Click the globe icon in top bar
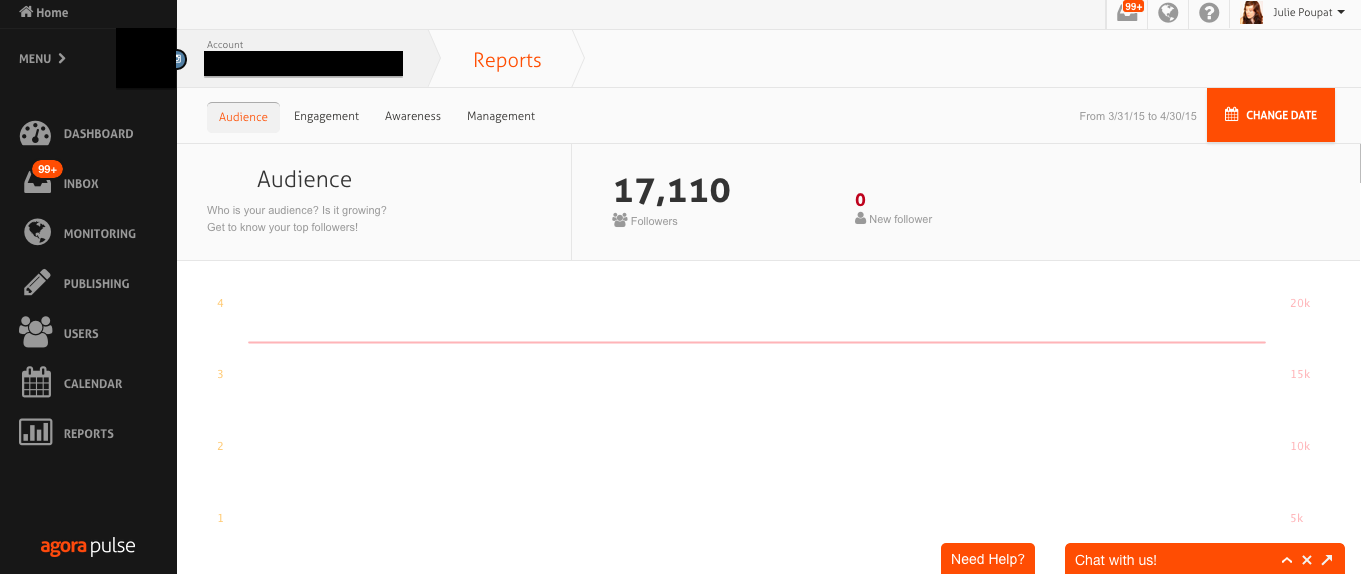Viewport: 1361px width, 574px height. pos(1168,13)
